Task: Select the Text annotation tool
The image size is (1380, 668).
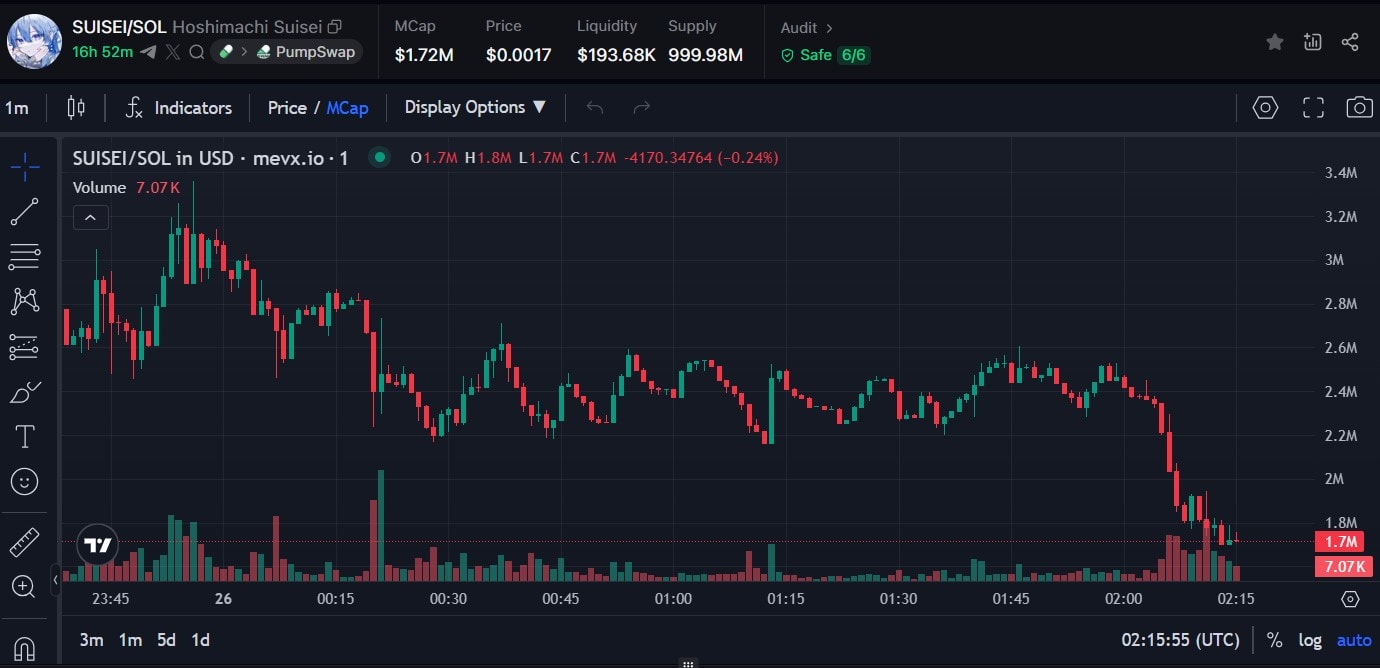Action: point(24,436)
